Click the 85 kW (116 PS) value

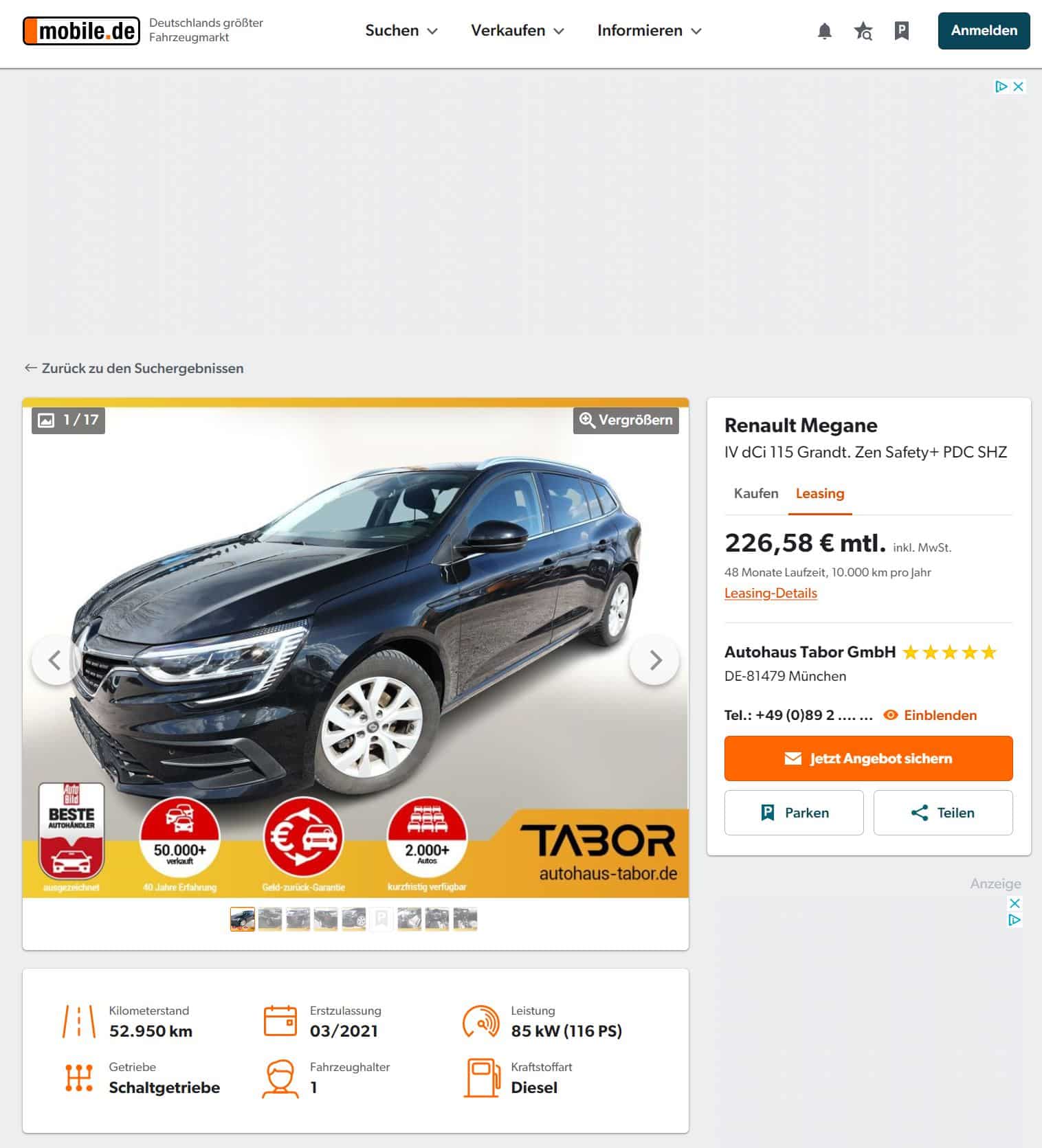(x=566, y=1031)
